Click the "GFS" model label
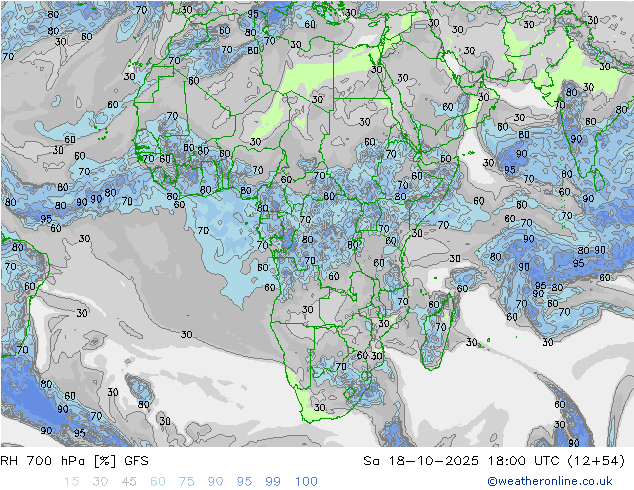The height and width of the screenshot is (490, 634). pos(136,461)
